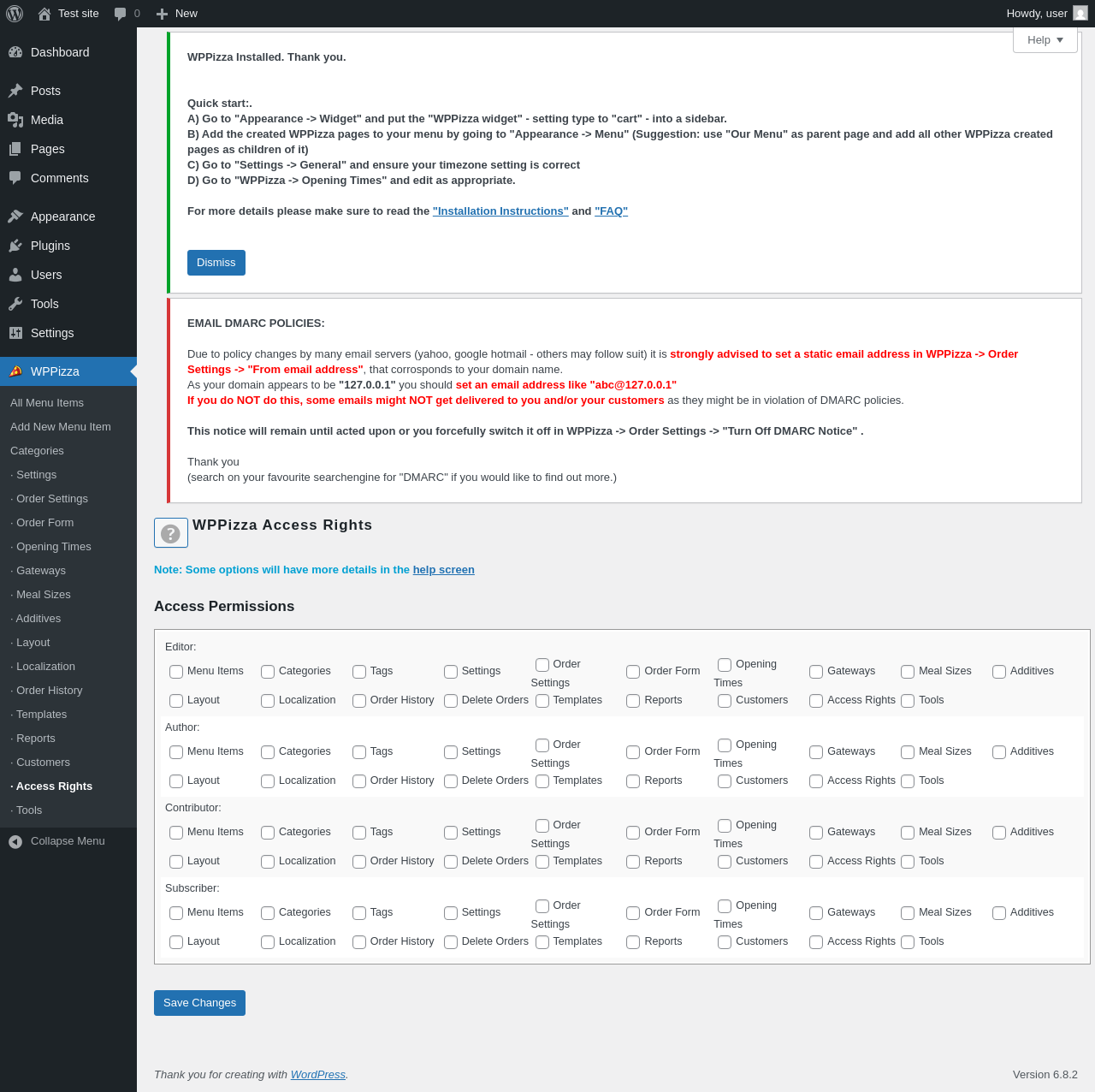
Task: Click the user avatar icon
Action: click(1080, 13)
